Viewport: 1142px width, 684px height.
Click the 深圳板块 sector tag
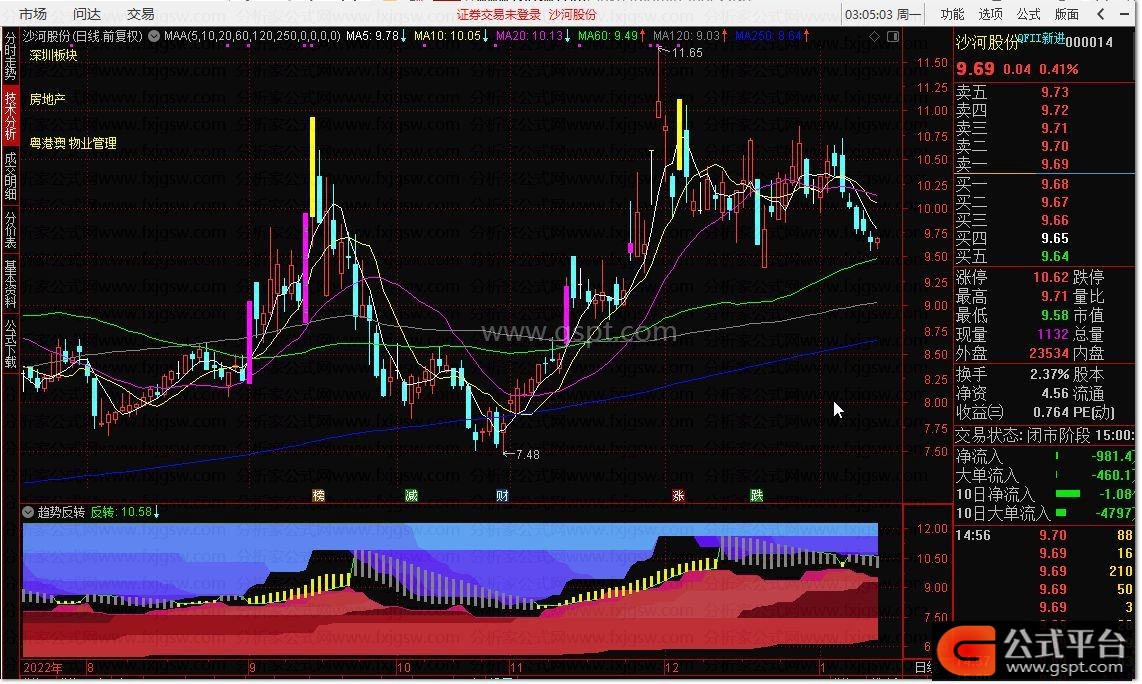[x=53, y=55]
